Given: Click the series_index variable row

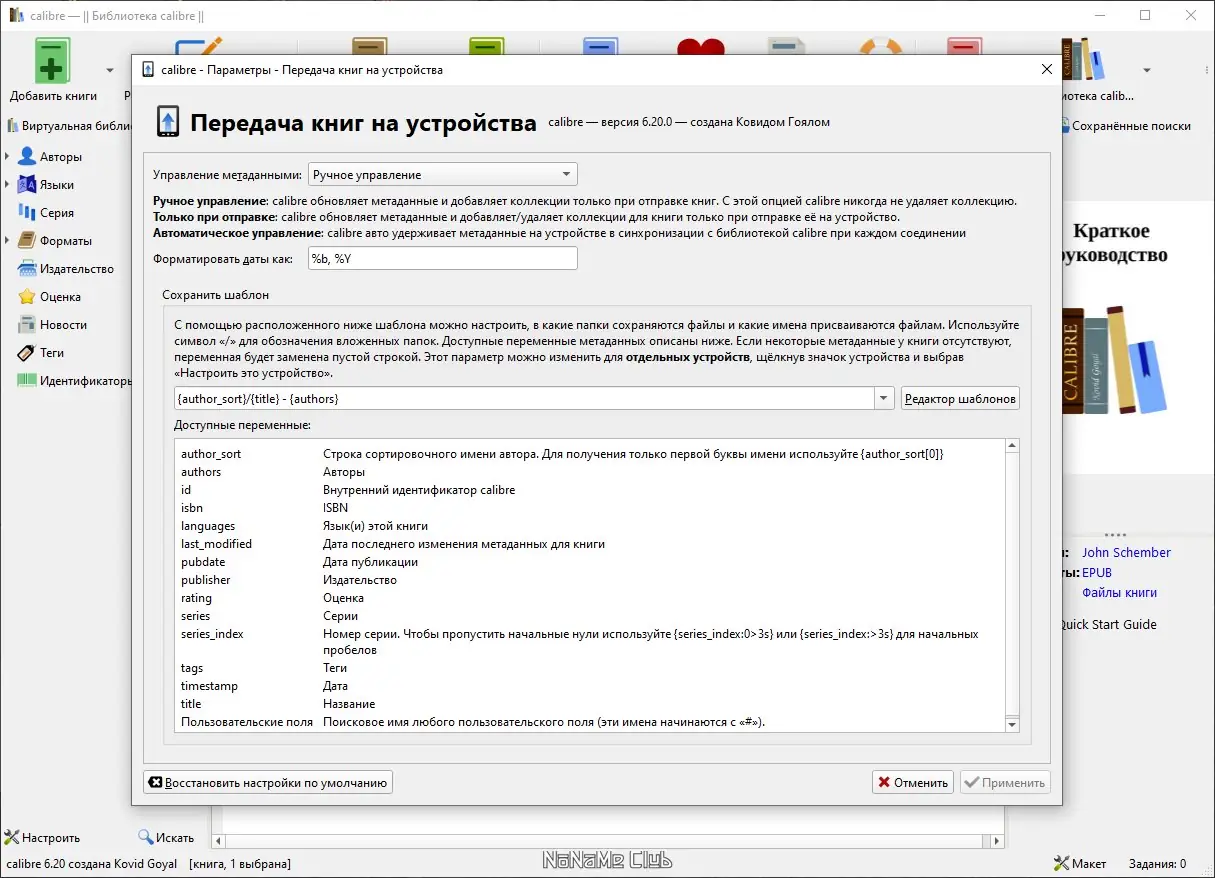Looking at the screenshot, I should (x=590, y=642).
